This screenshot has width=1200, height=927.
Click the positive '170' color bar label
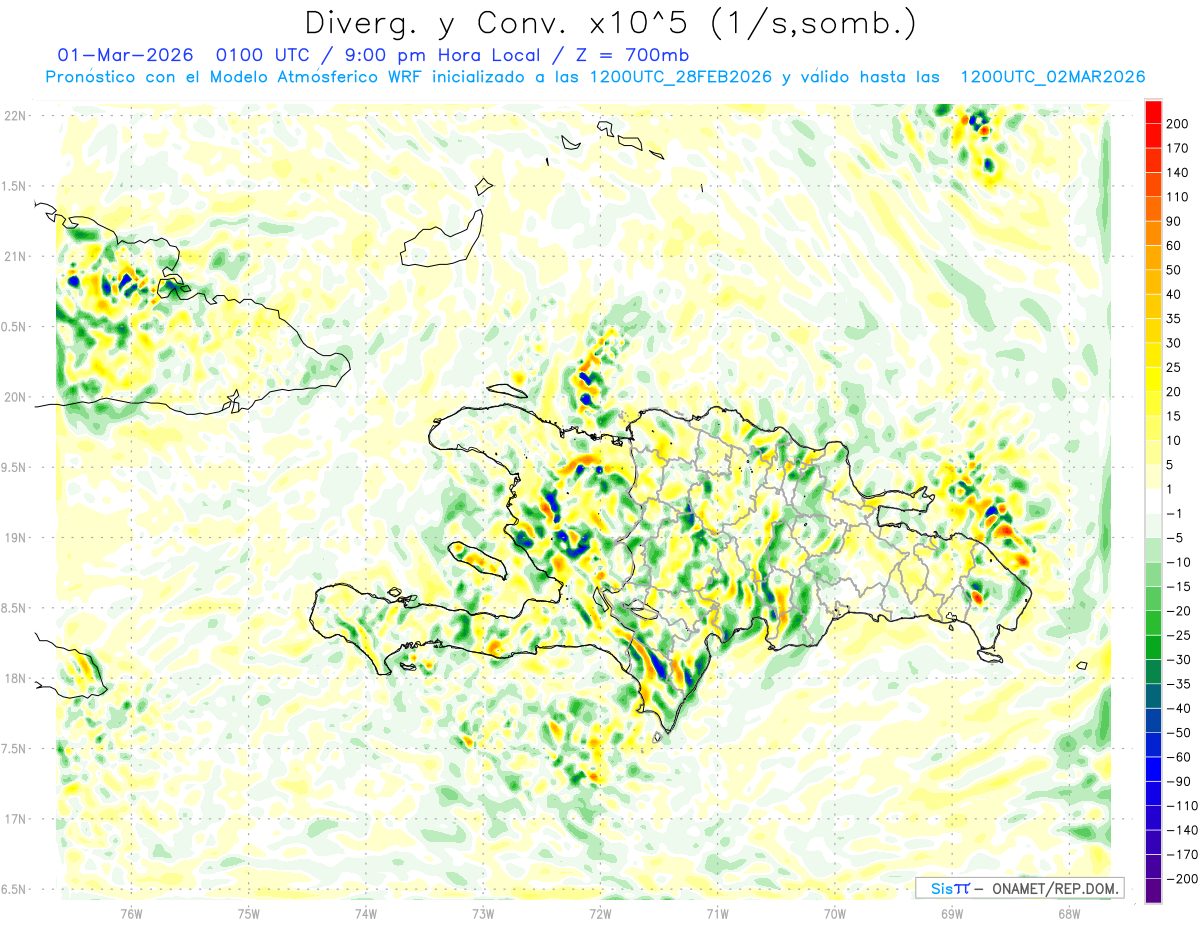[x=1178, y=148]
